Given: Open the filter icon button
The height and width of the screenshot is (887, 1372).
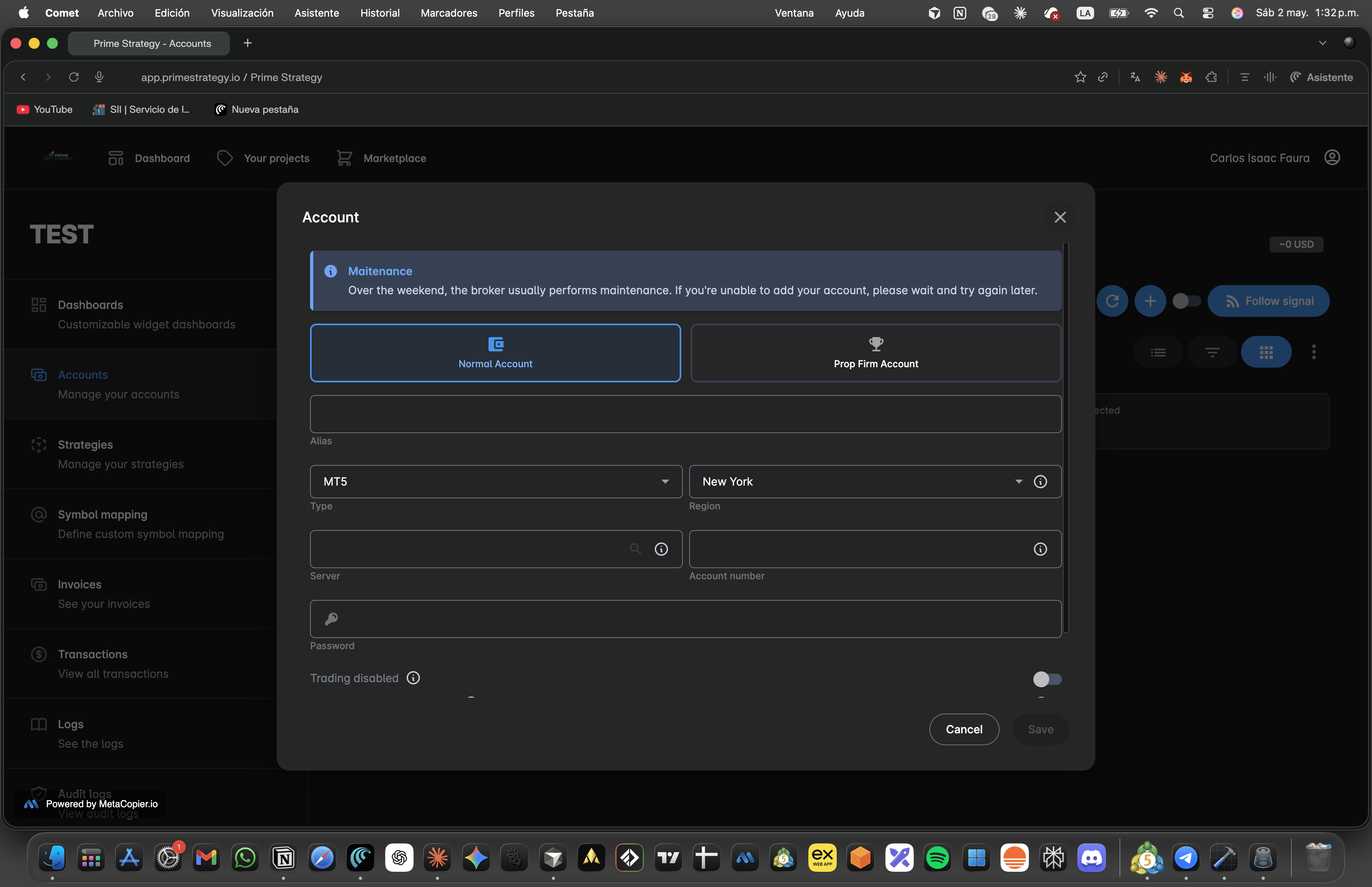Looking at the screenshot, I should 1212,352.
